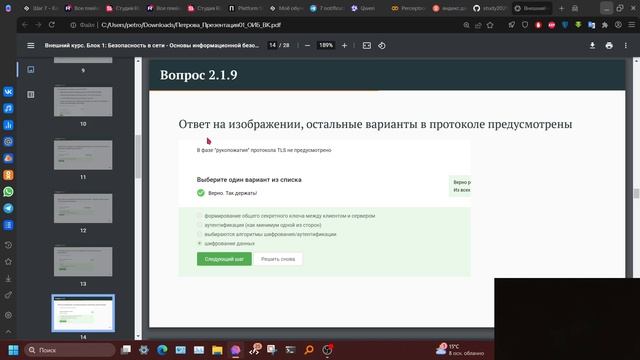Open page 11 thumbnail
Screen dimensions: 640x360
(x=83, y=155)
